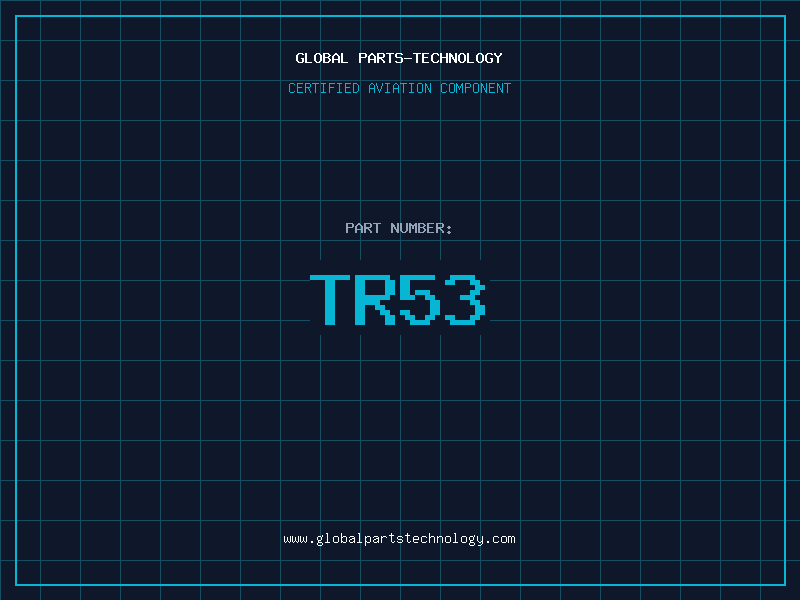Select the TR53 part number
The height and width of the screenshot is (600, 800).
397,299
